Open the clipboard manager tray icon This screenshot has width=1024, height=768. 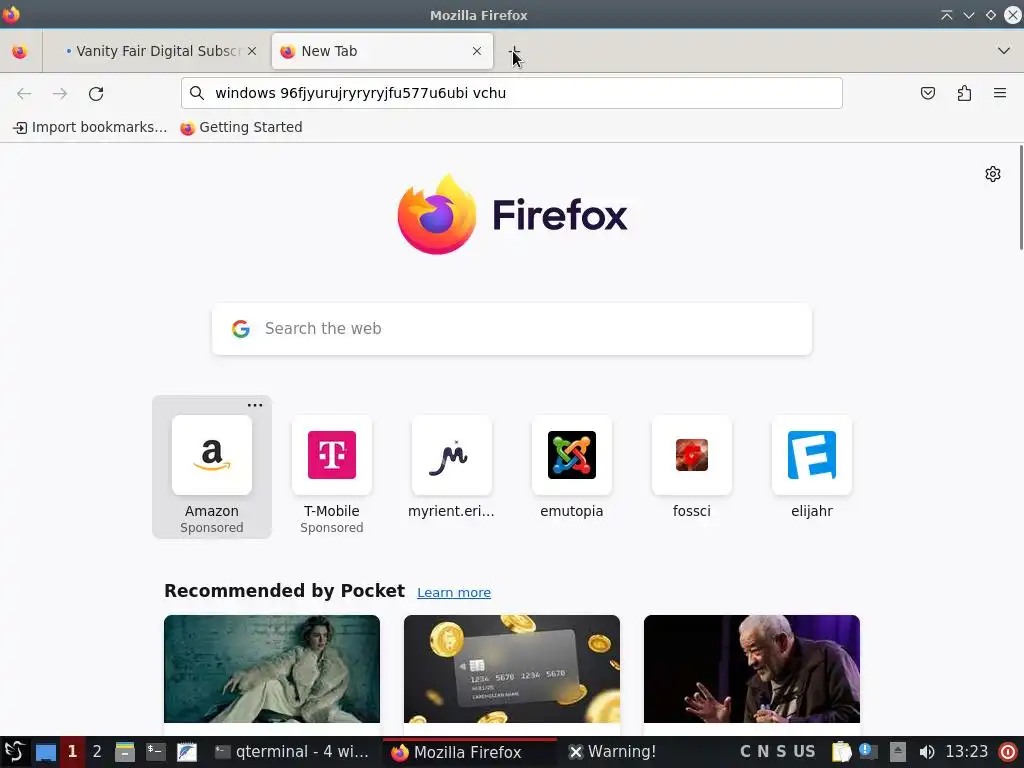point(842,752)
